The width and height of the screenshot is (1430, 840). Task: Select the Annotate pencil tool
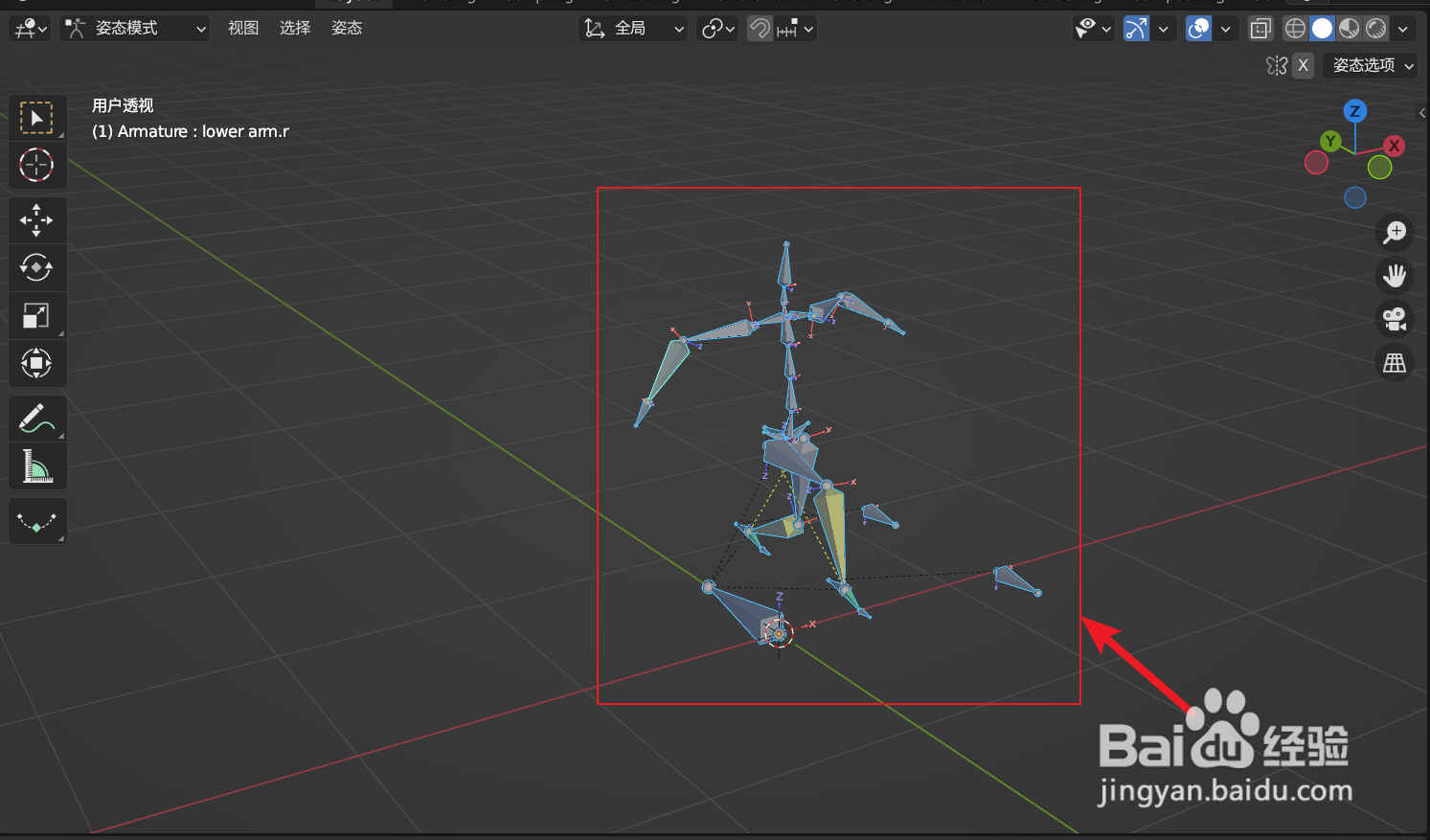click(x=37, y=419)
